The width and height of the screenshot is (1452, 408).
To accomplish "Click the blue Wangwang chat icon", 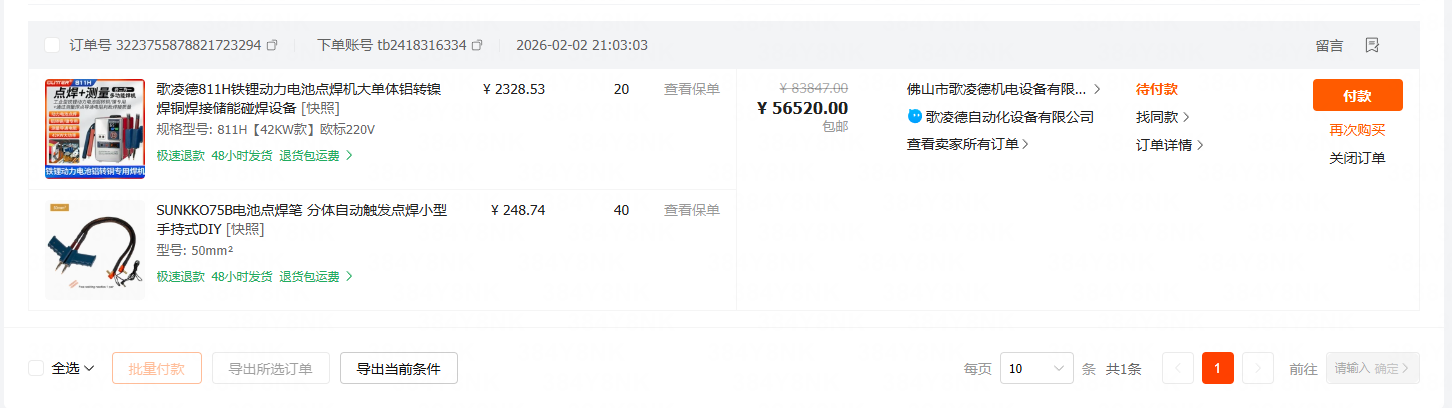I will click(x=914, y=117).
